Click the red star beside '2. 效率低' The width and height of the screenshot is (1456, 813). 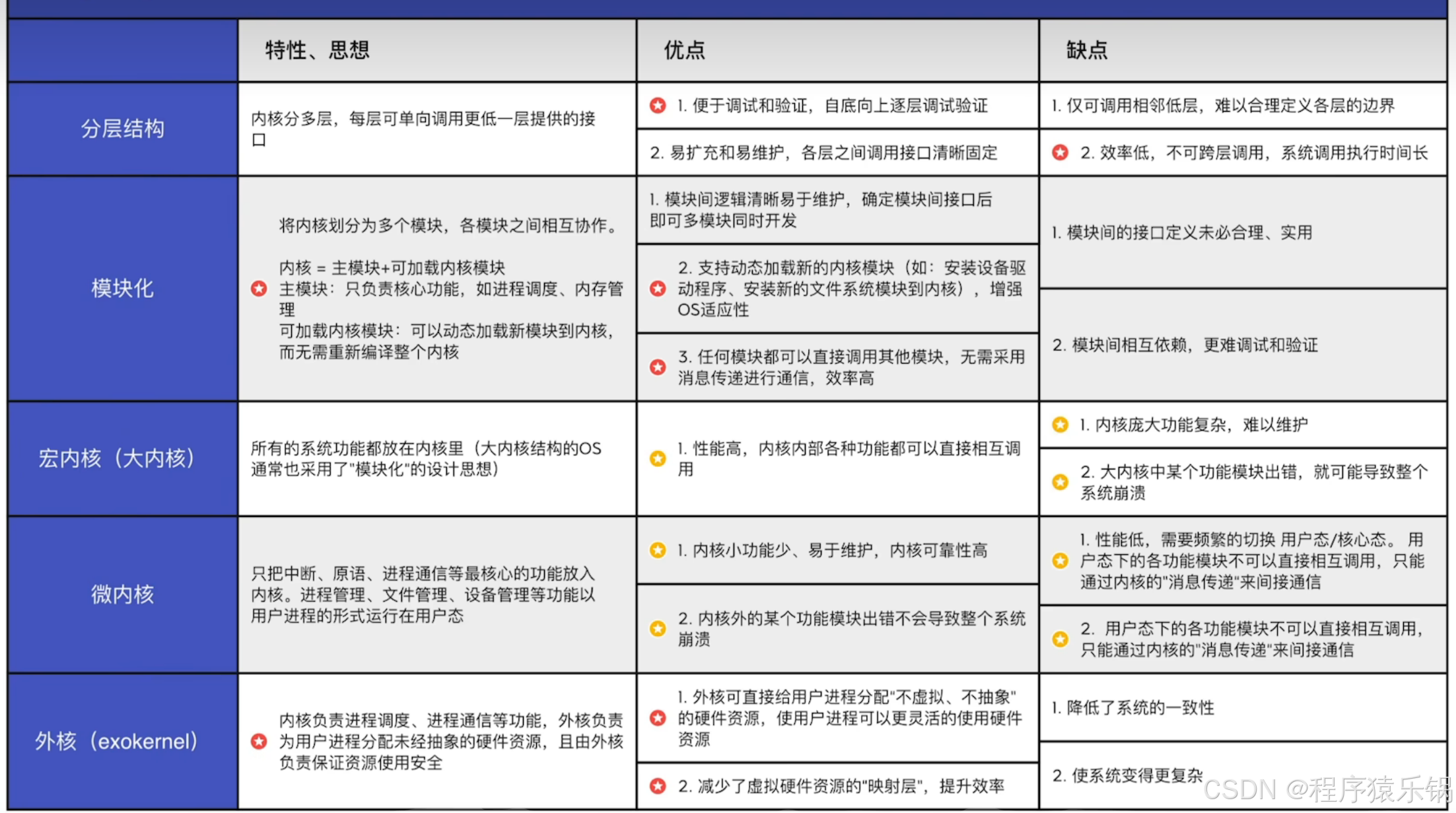(x=1060, y=153)
